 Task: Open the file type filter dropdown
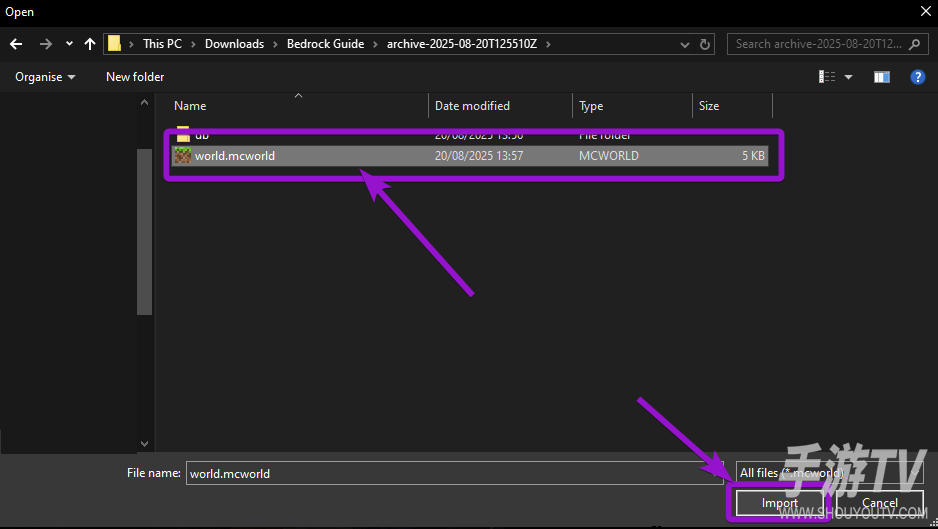[x=830, y=473]
